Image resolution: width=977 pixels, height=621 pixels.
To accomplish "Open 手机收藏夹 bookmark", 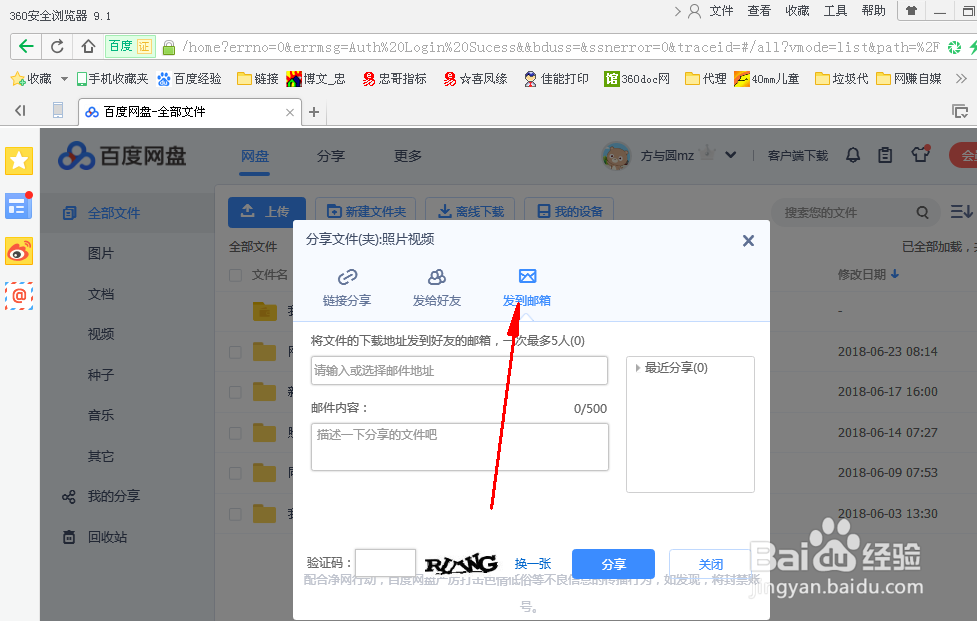I will click(x=113, y=79).
